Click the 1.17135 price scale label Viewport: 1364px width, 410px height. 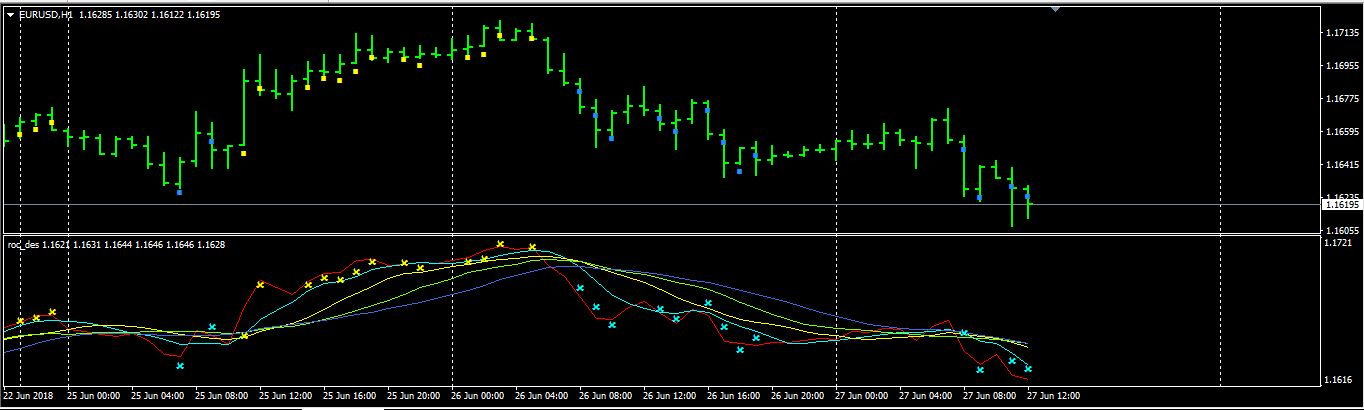tap(1340, 33)
